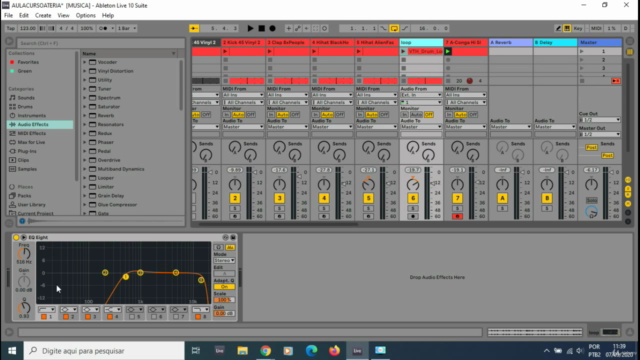The image size is (640, 360).
Task: Click the Arrangement Record button
Action: pyautogui.click(x=273, y=28)
